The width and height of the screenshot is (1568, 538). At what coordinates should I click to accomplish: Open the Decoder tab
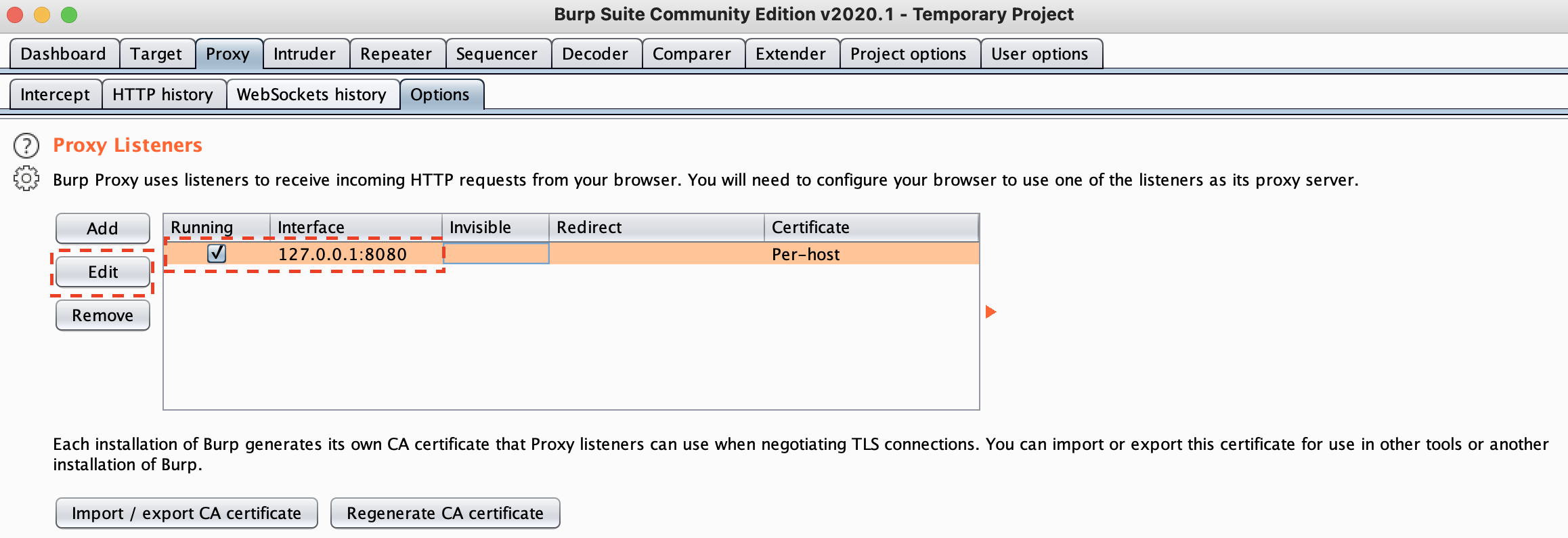coord(595,54)
